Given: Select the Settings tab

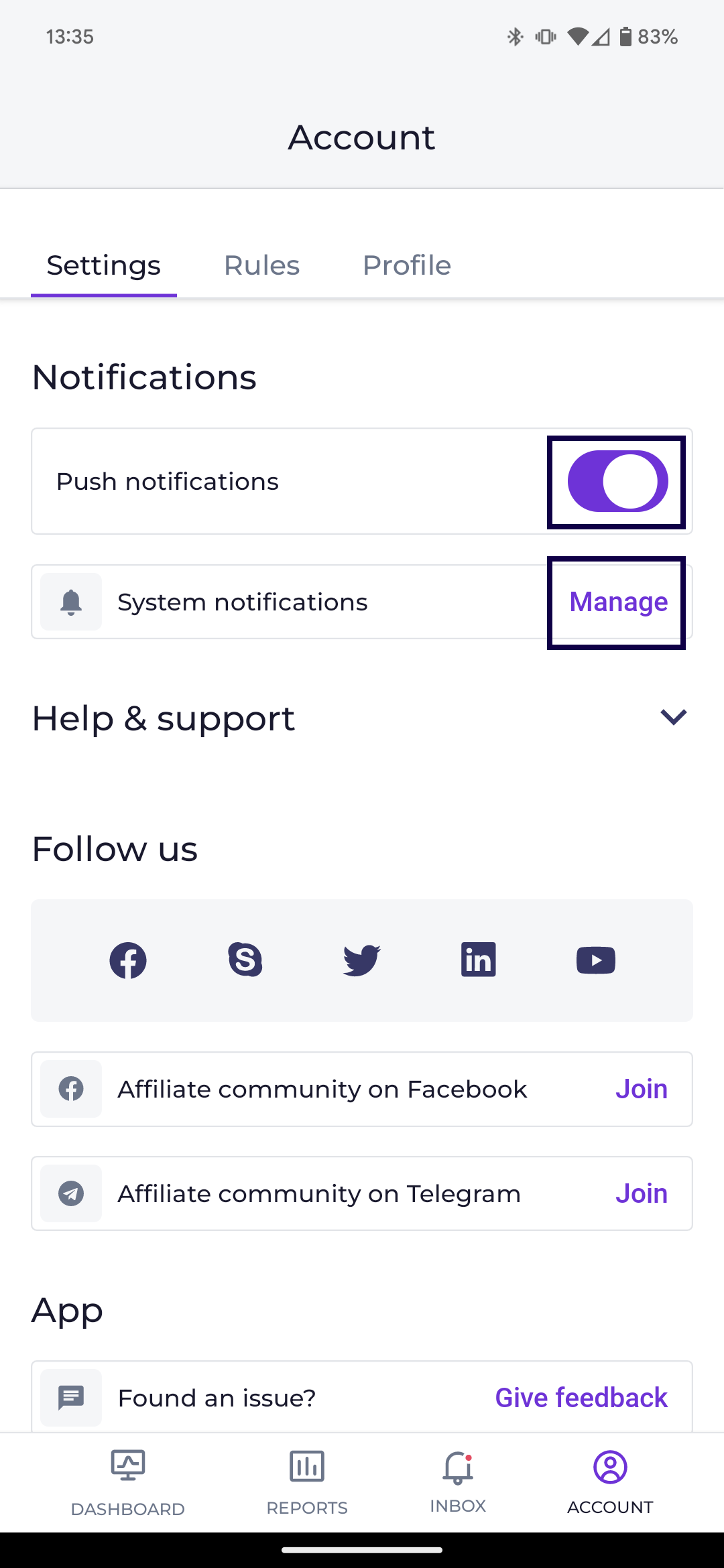Looking at the screenshot, I should (104, 266).
